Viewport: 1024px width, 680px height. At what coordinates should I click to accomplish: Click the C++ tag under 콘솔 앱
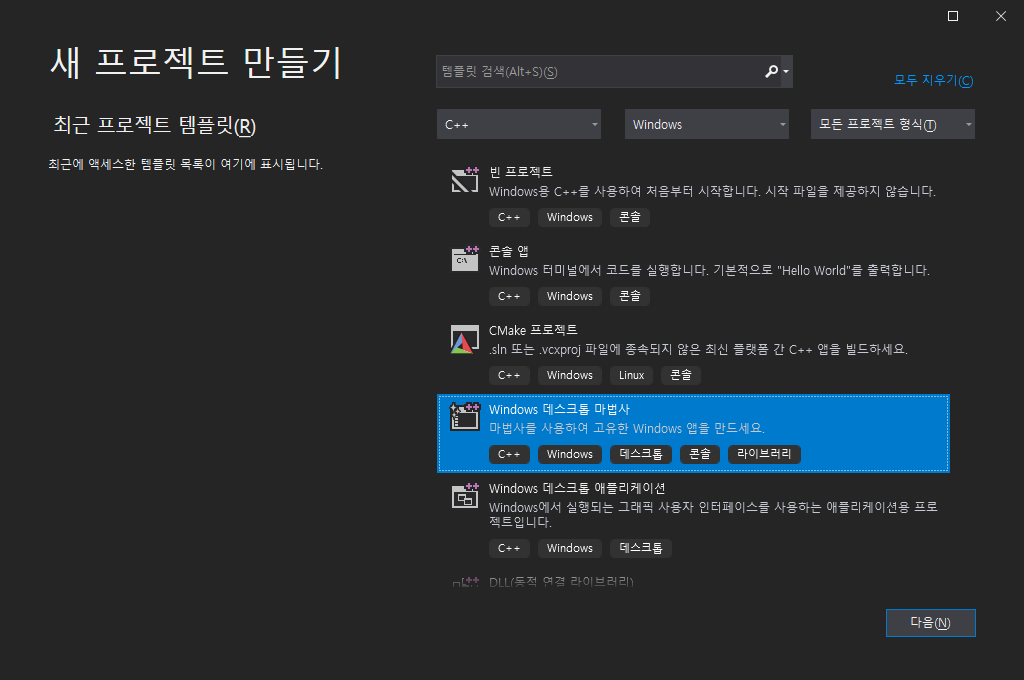tap(509, 297)
